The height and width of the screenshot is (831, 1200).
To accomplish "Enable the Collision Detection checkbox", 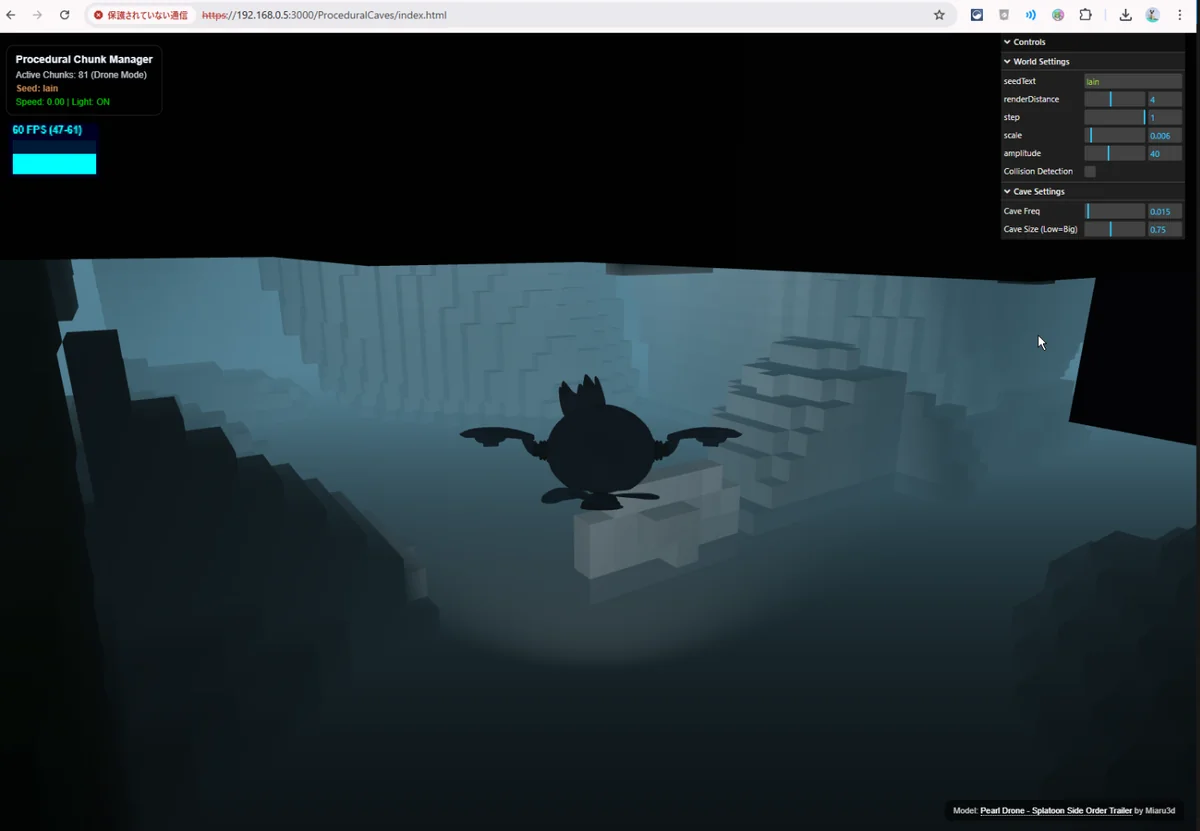I will [x=1090, y=172].
